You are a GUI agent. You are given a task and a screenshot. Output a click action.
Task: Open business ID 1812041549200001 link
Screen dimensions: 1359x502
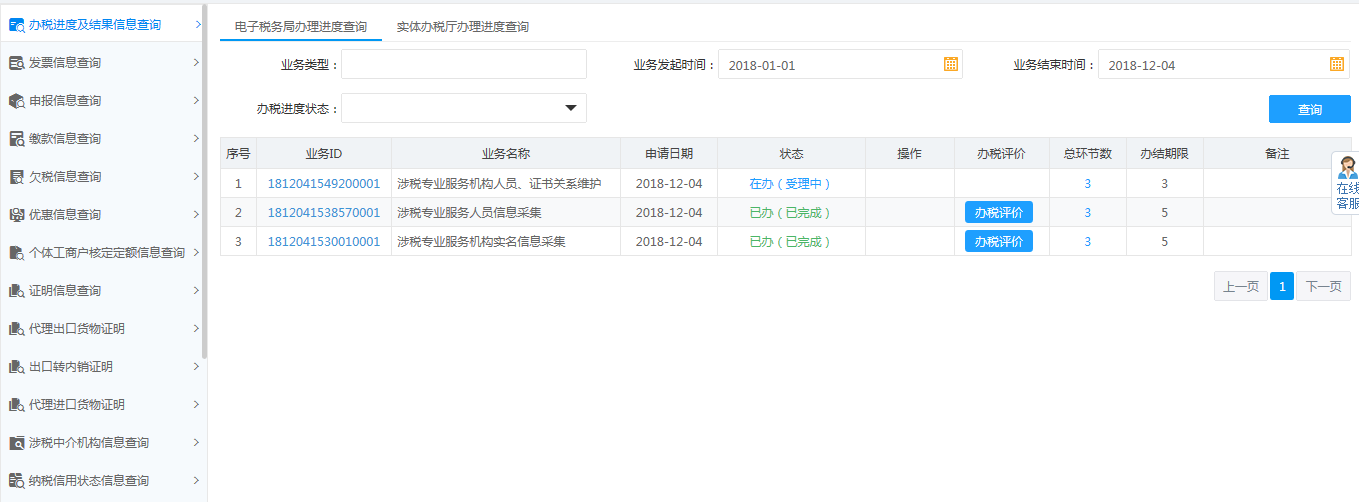[324, 184]
